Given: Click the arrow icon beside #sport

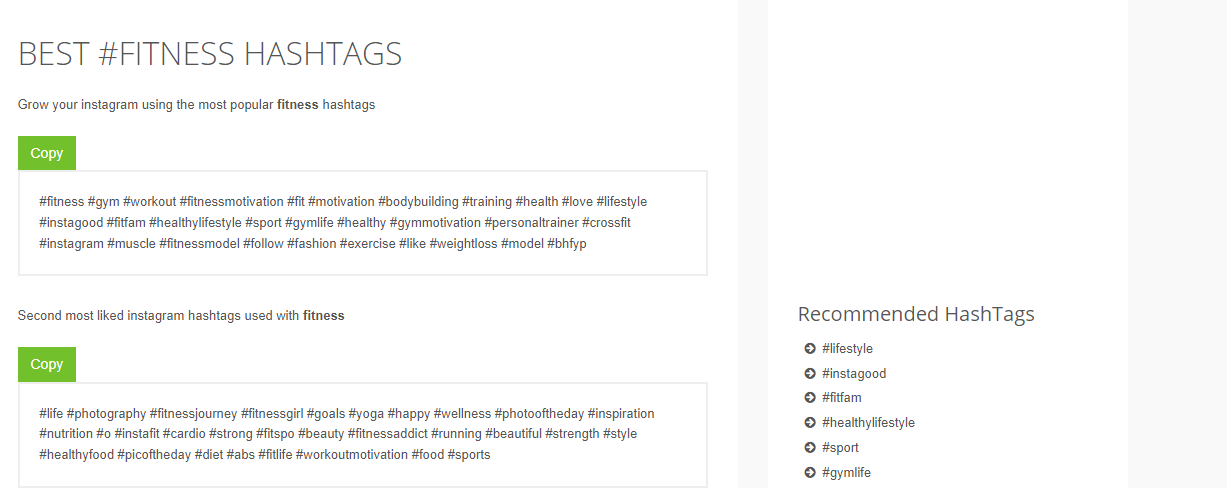Looking at the screenshot, I should pos(810,448).
